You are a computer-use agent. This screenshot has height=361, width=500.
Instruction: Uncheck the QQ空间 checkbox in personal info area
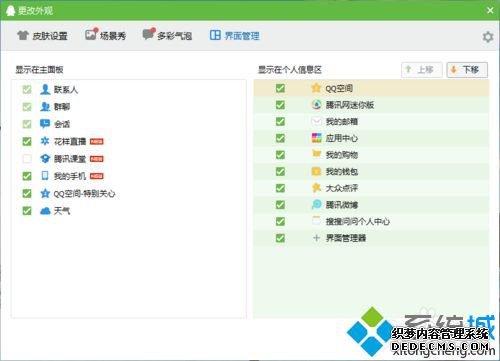(x=280, y=88)
